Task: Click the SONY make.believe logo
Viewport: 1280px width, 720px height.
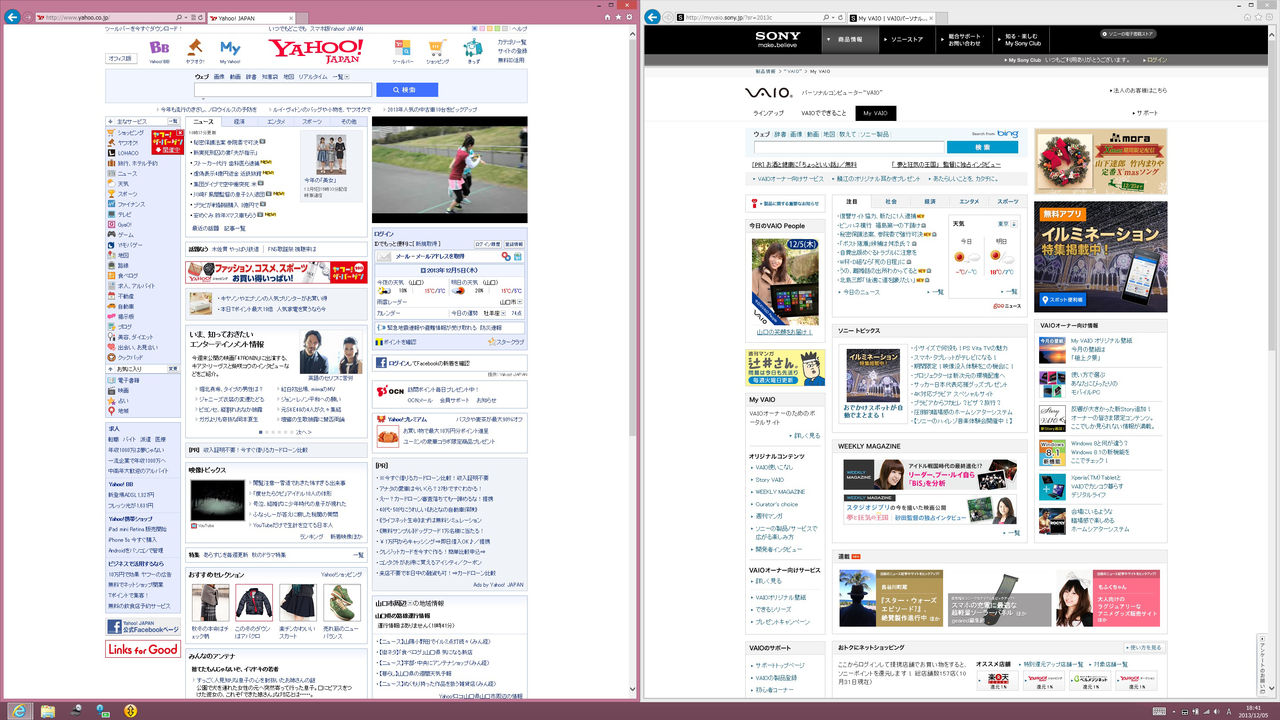Action: pos(777,39)
